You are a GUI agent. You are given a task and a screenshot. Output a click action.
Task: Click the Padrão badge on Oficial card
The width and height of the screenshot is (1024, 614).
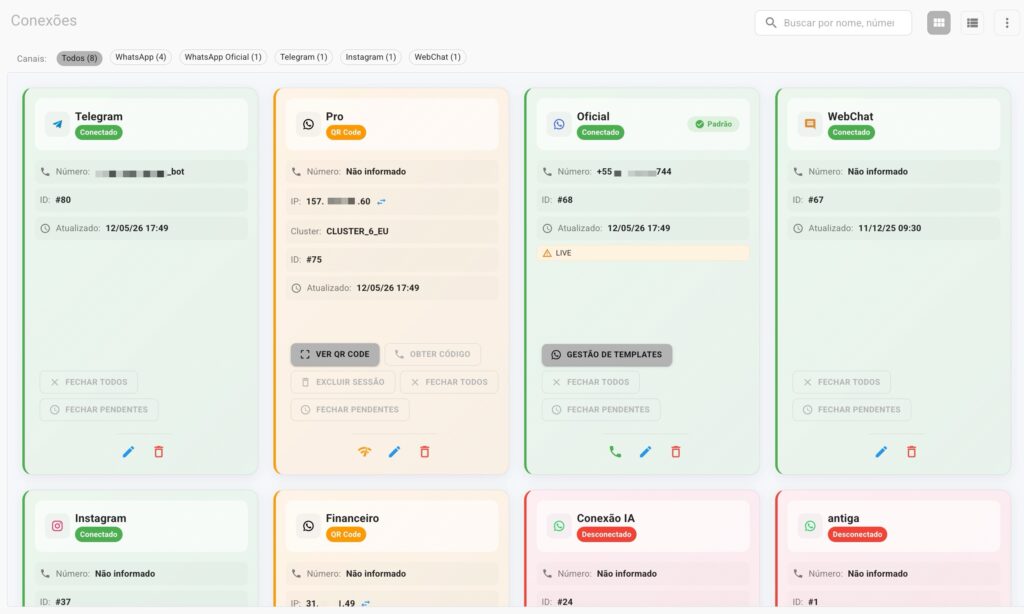(x=713, y=124)
